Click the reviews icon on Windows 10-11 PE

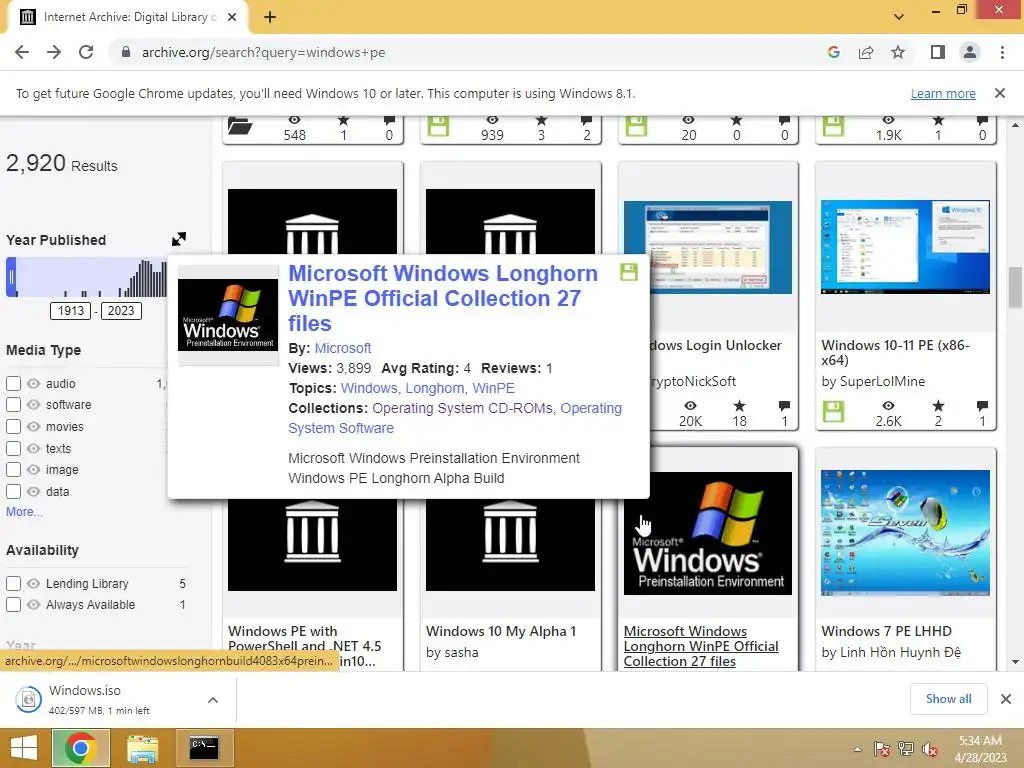pos(982,406)
